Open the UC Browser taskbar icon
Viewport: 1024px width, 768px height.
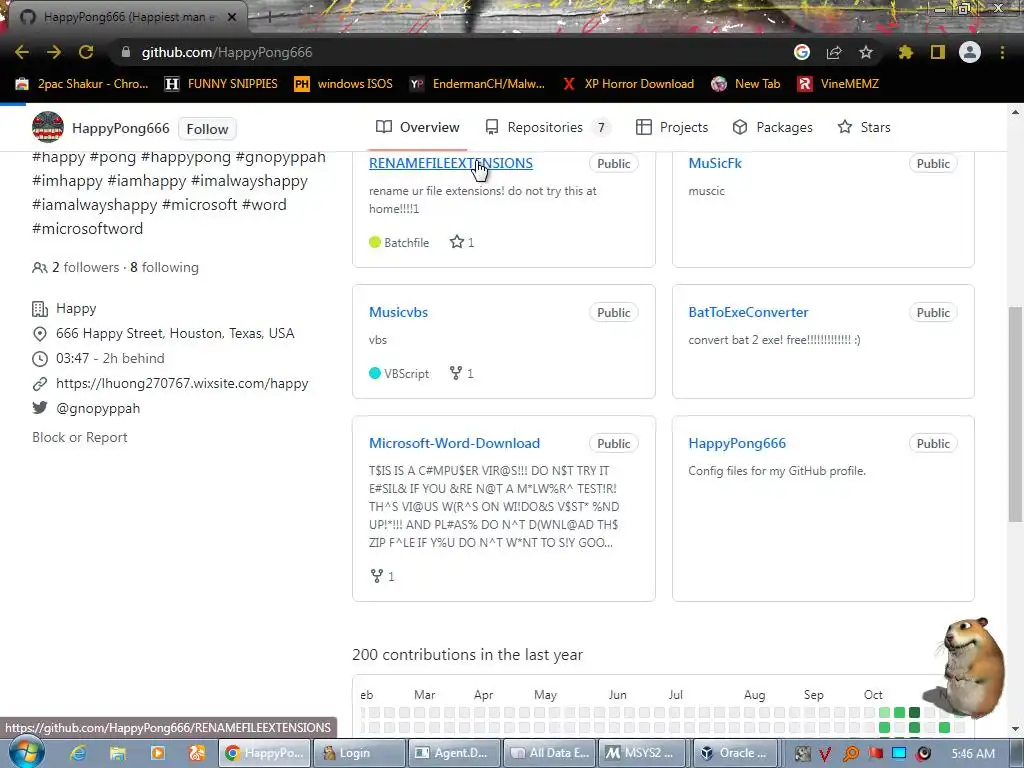click(x=197, y=753)
